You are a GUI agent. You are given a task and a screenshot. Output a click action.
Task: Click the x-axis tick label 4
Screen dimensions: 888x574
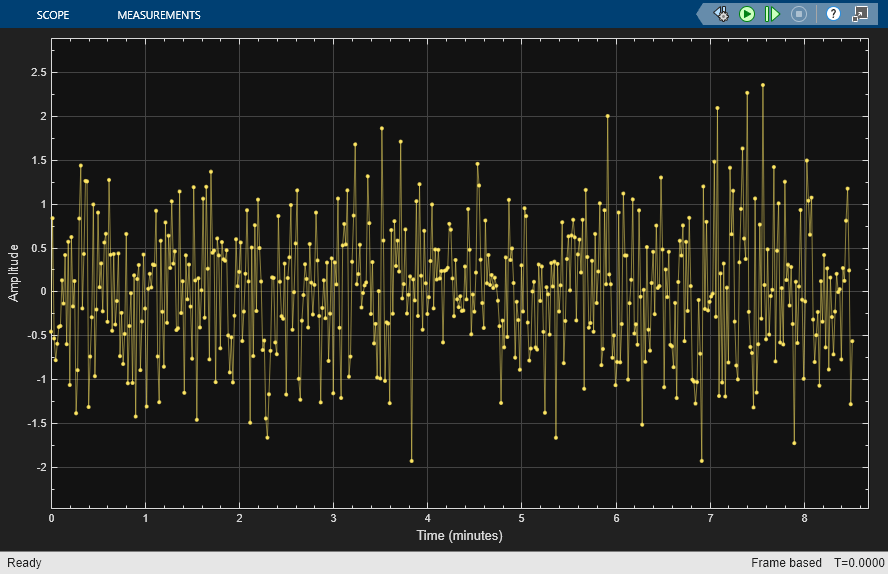(428, 518)
